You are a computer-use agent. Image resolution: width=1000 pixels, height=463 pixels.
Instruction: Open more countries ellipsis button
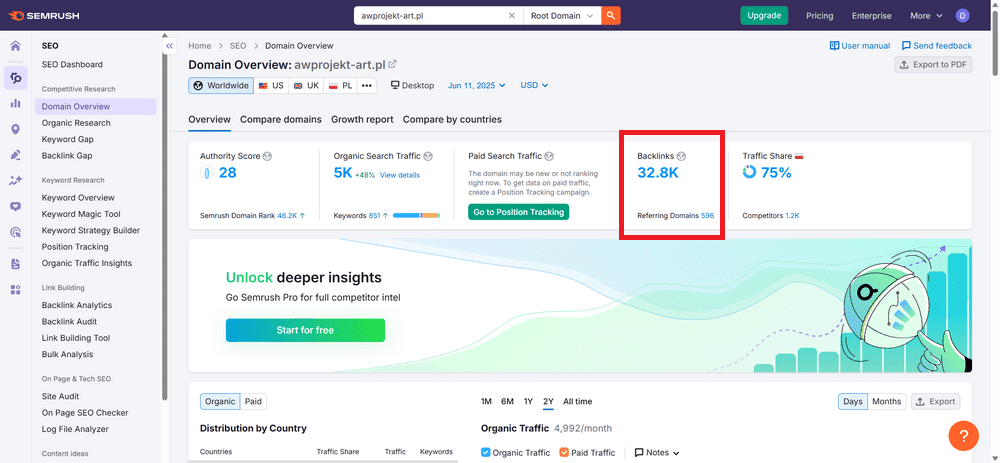[367, 85]
